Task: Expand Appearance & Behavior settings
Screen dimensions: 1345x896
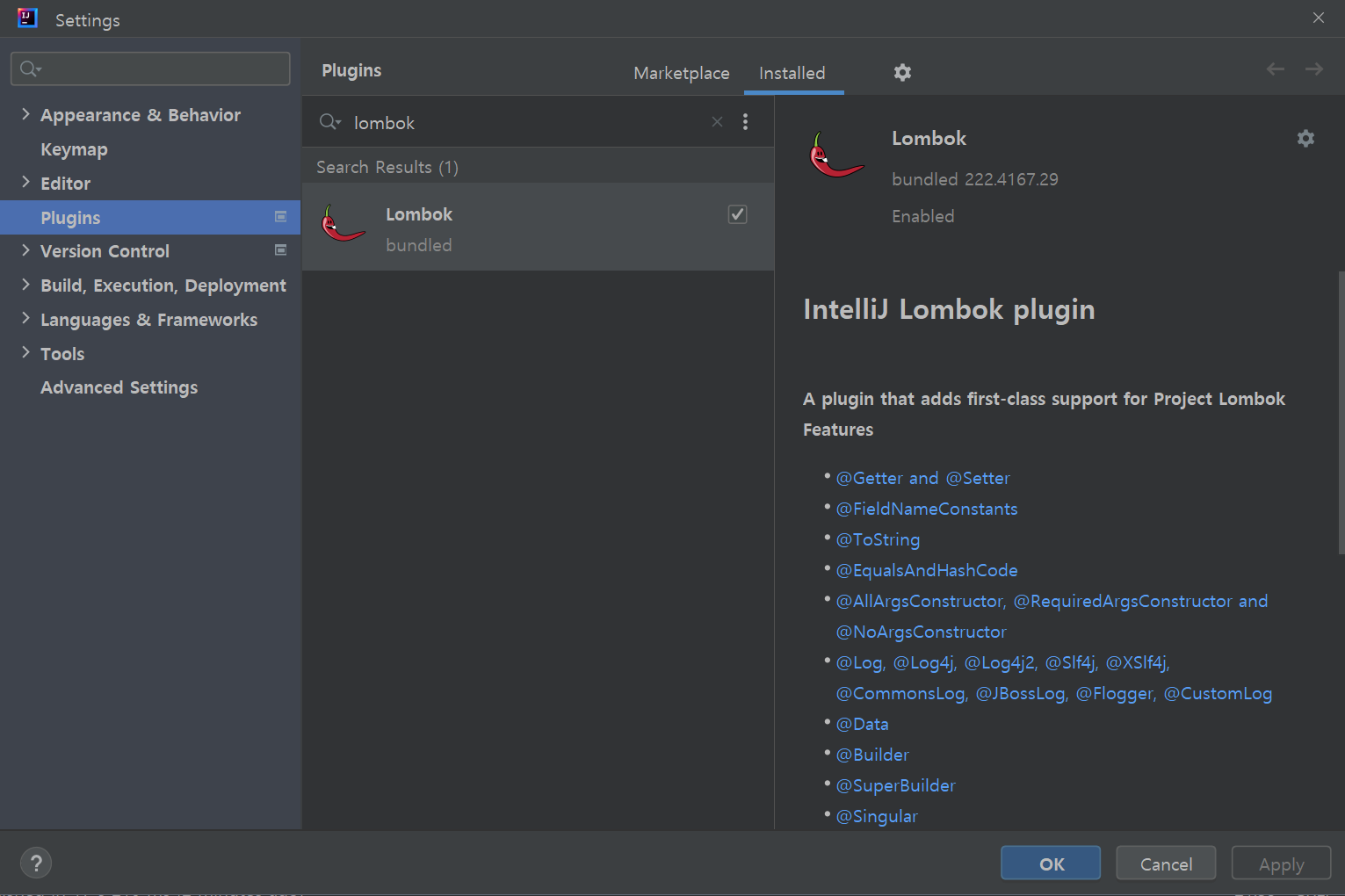Action: click(25, 114)
